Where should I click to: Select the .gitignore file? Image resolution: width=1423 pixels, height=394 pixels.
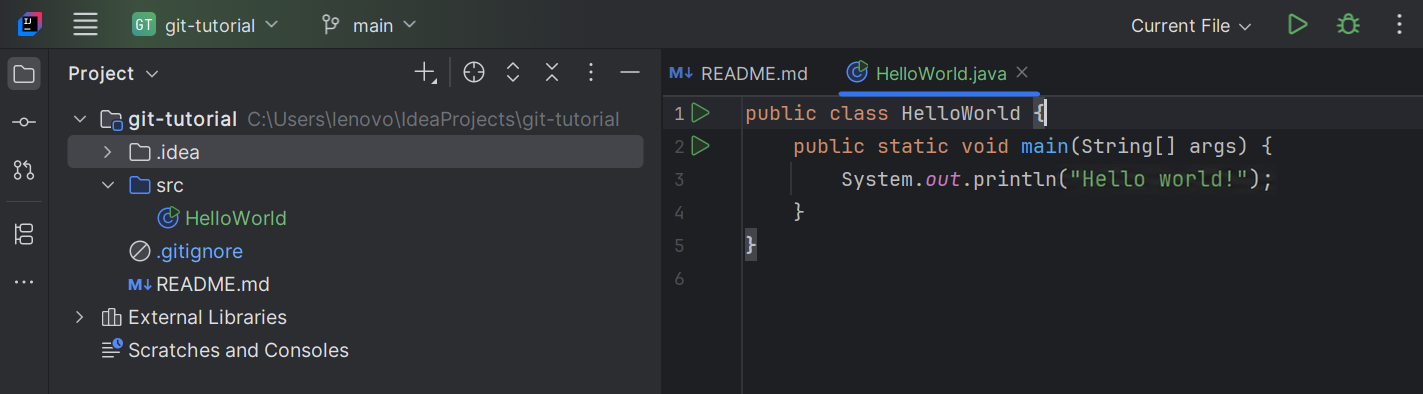[199, 251]
